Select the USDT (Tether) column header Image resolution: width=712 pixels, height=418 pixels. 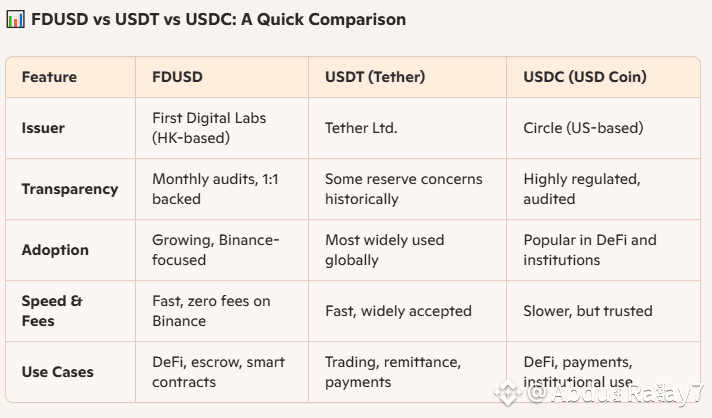pyautogui.click(x=375, y=77)
